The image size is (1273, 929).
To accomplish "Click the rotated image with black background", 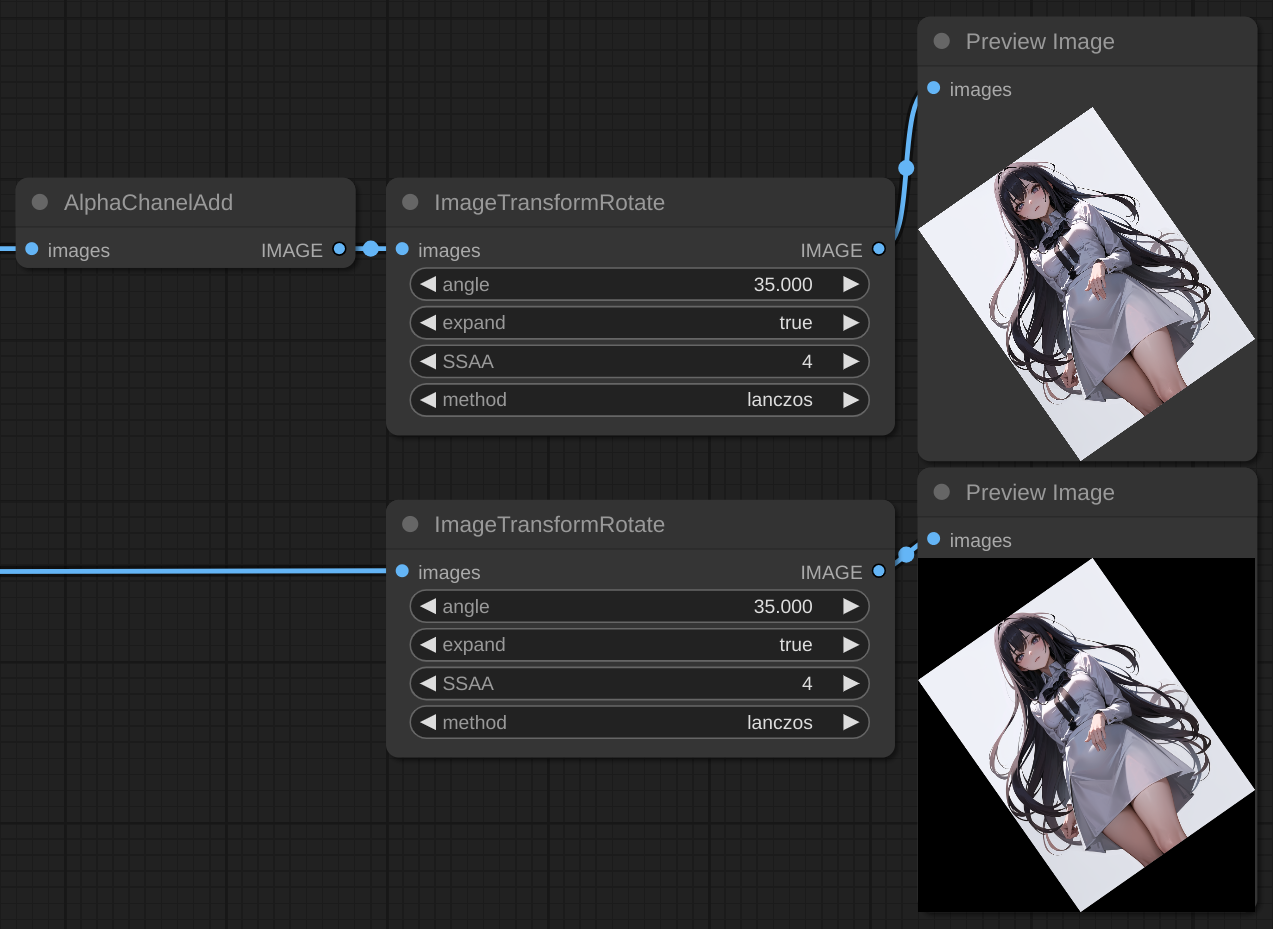I will 1085,735.
